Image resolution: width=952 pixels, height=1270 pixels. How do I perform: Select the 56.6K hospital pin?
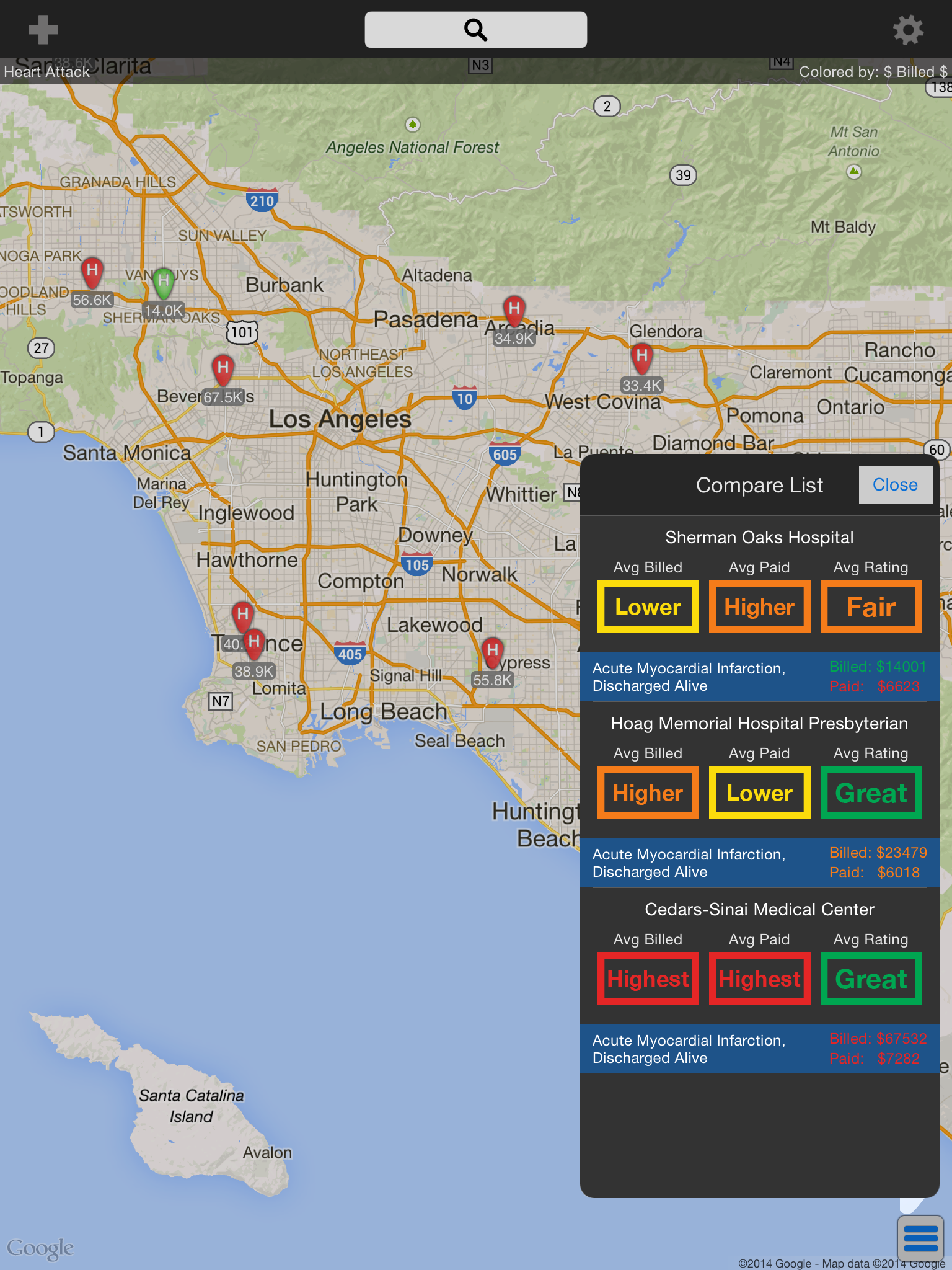tap(92, 273)
